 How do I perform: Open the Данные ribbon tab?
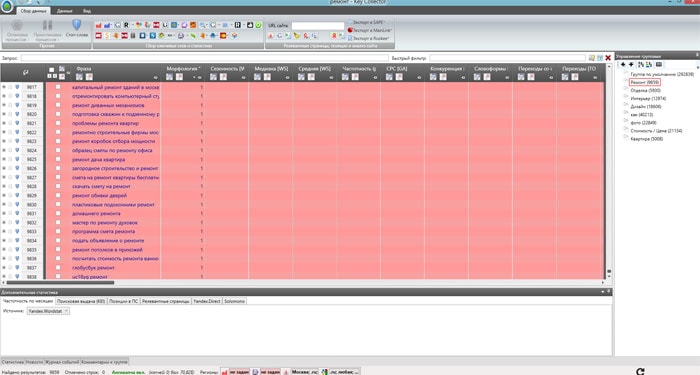click(x=65, y=11)
